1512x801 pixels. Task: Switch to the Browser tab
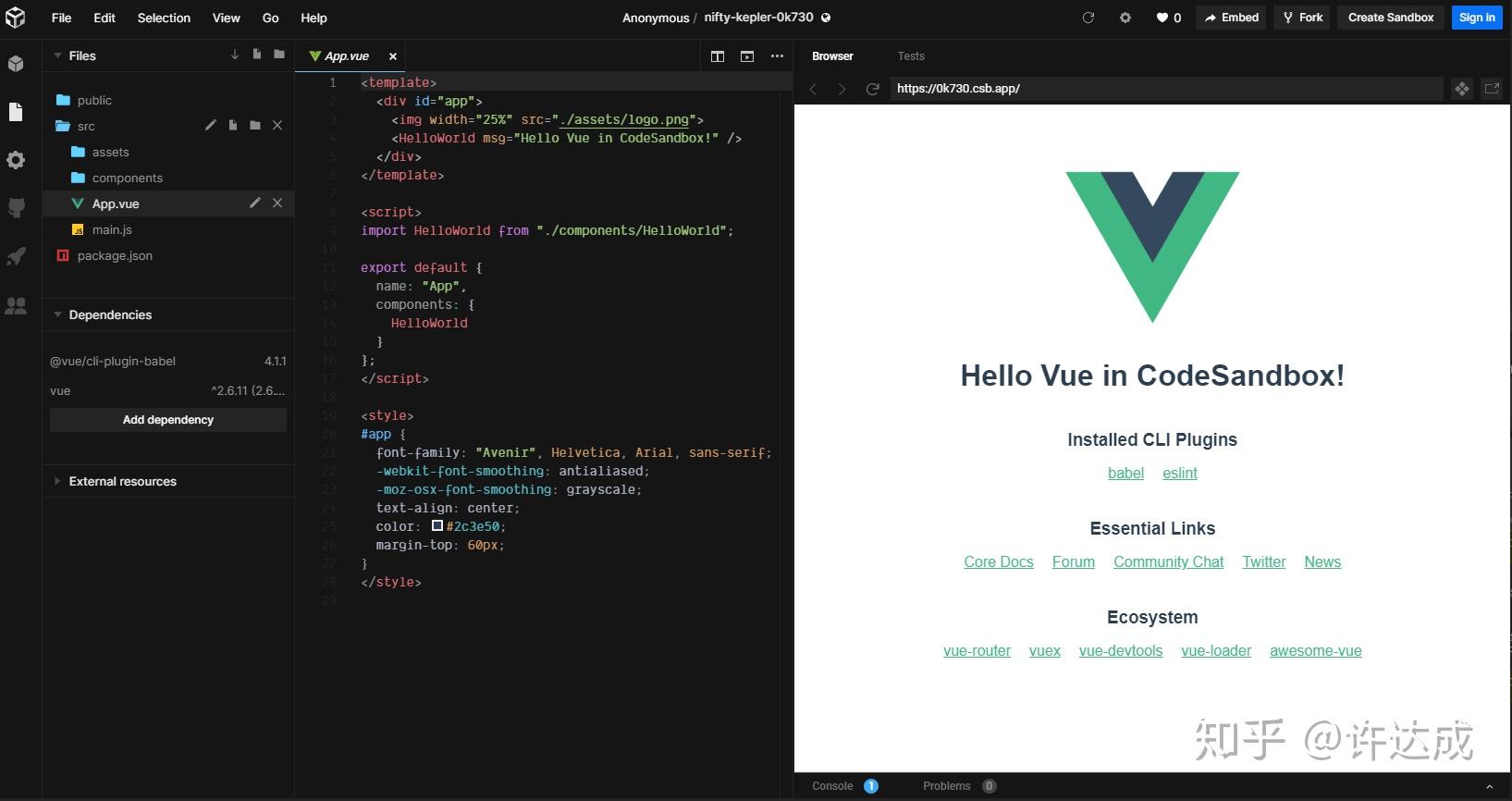(x=832, y=56)
